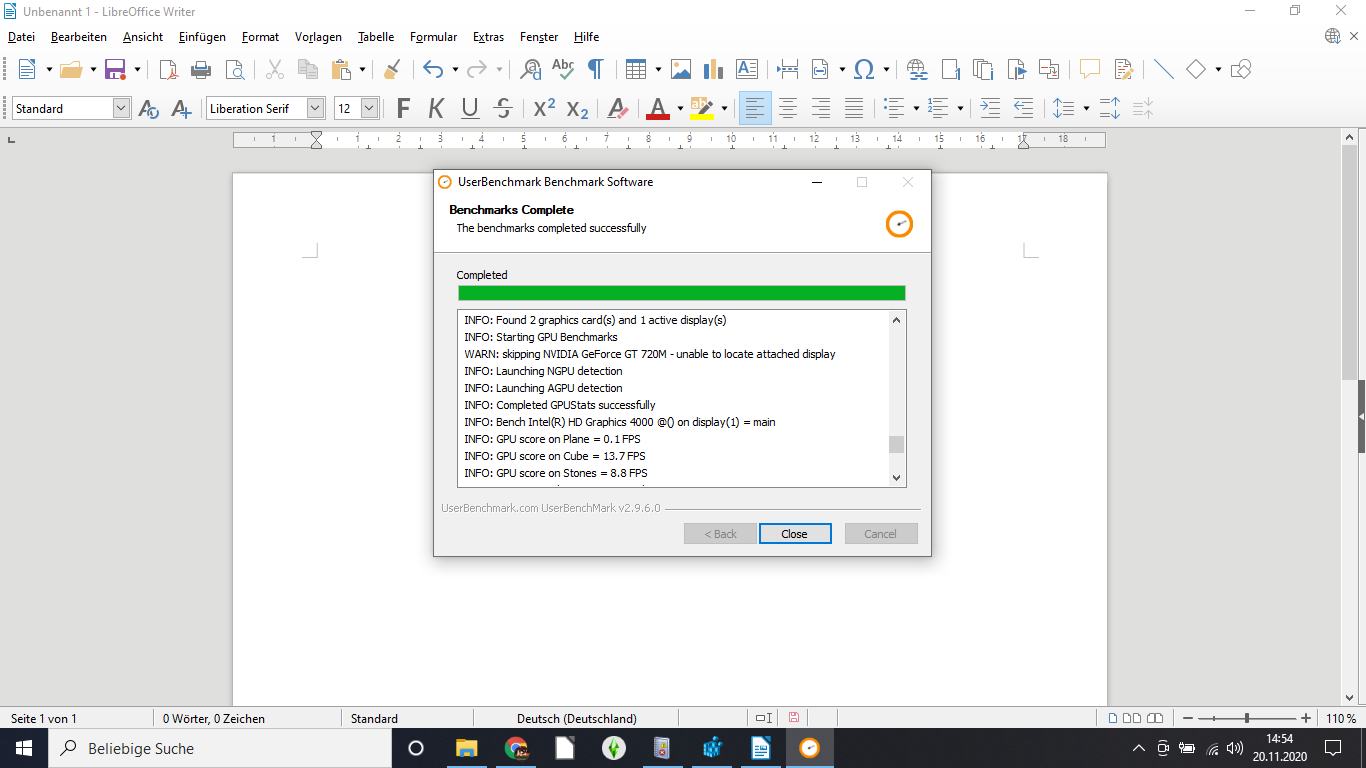The width and height of the screenshot is (1366, 768).
Task: Undo the last action
Action: pyautogui.click(x=433, y=69)
